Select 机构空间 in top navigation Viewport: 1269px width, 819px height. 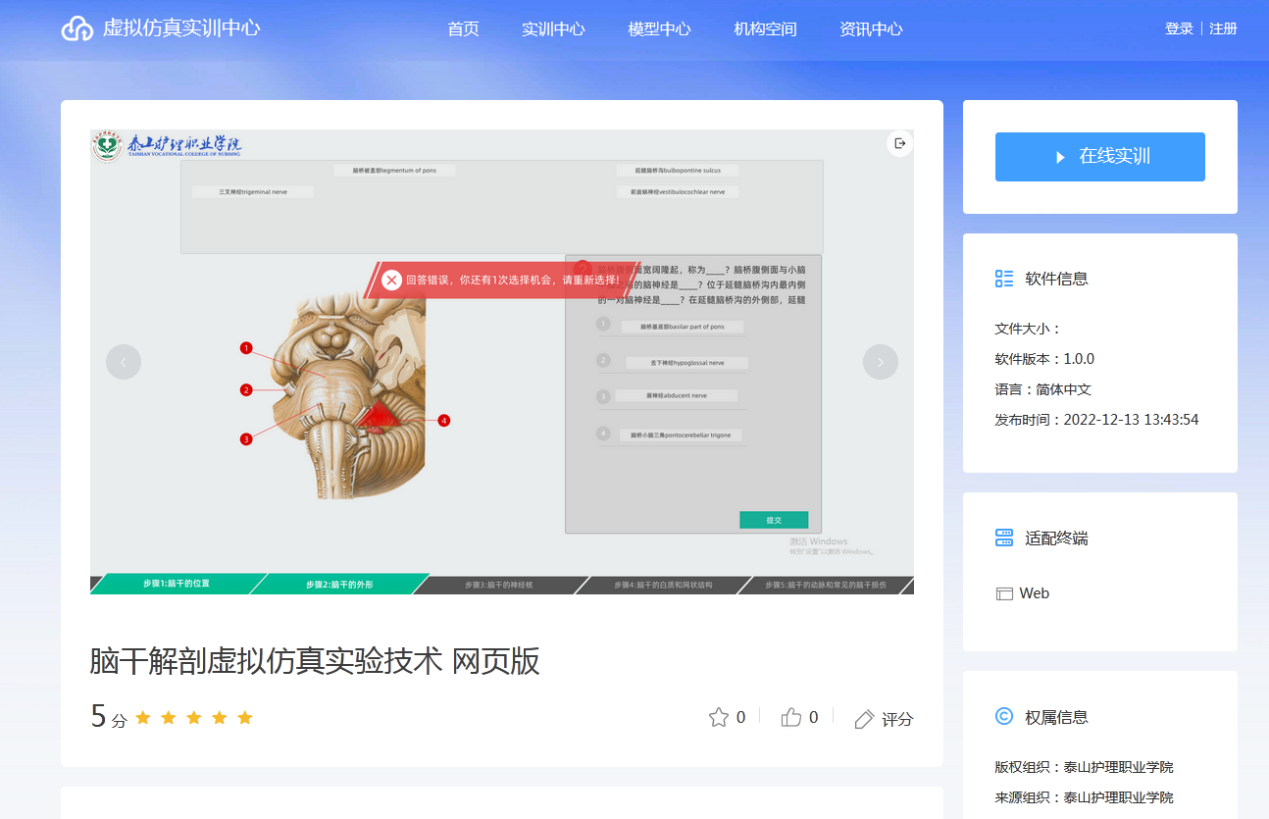(x=765, y=29)
